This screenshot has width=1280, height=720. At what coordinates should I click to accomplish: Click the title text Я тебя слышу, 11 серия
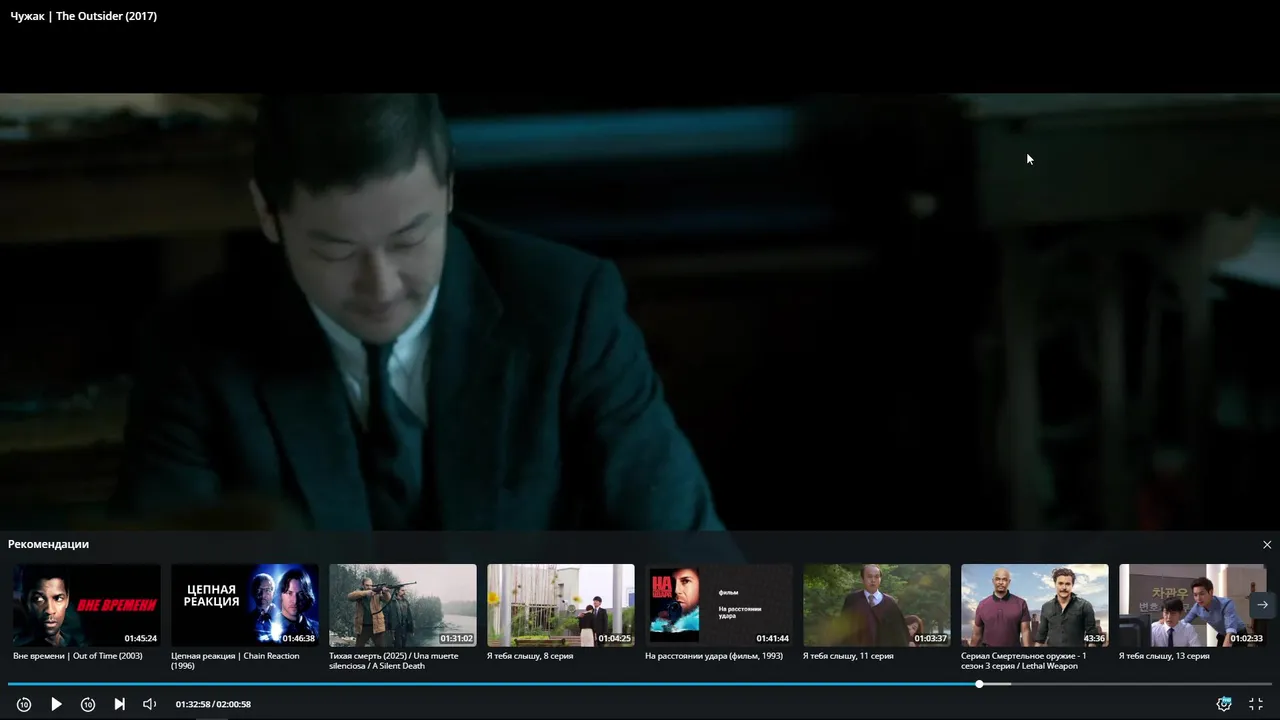[848, 656]
